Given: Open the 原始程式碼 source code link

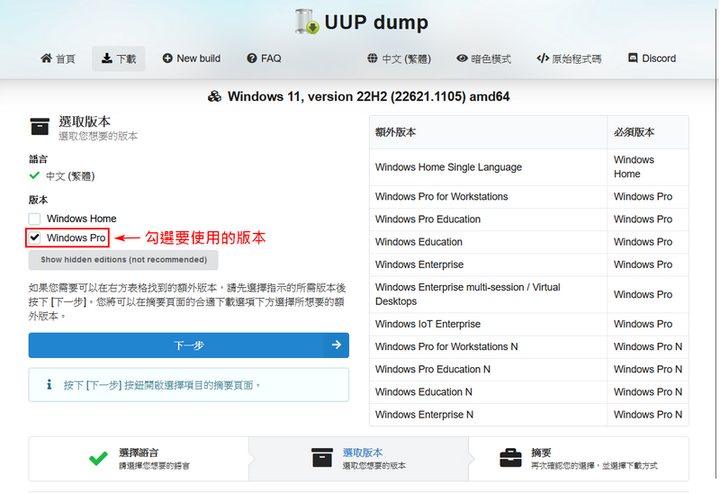Looking at the screenshot, I should (x=569, y=59).
